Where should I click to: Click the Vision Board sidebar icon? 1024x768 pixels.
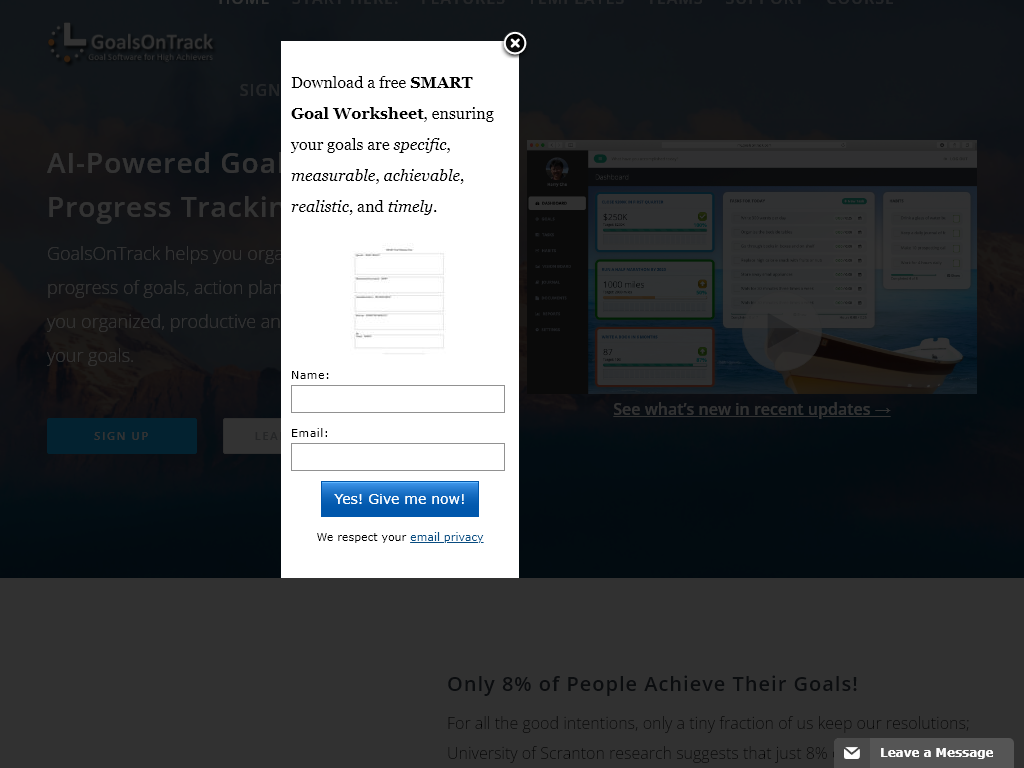(x=536, y=266)
